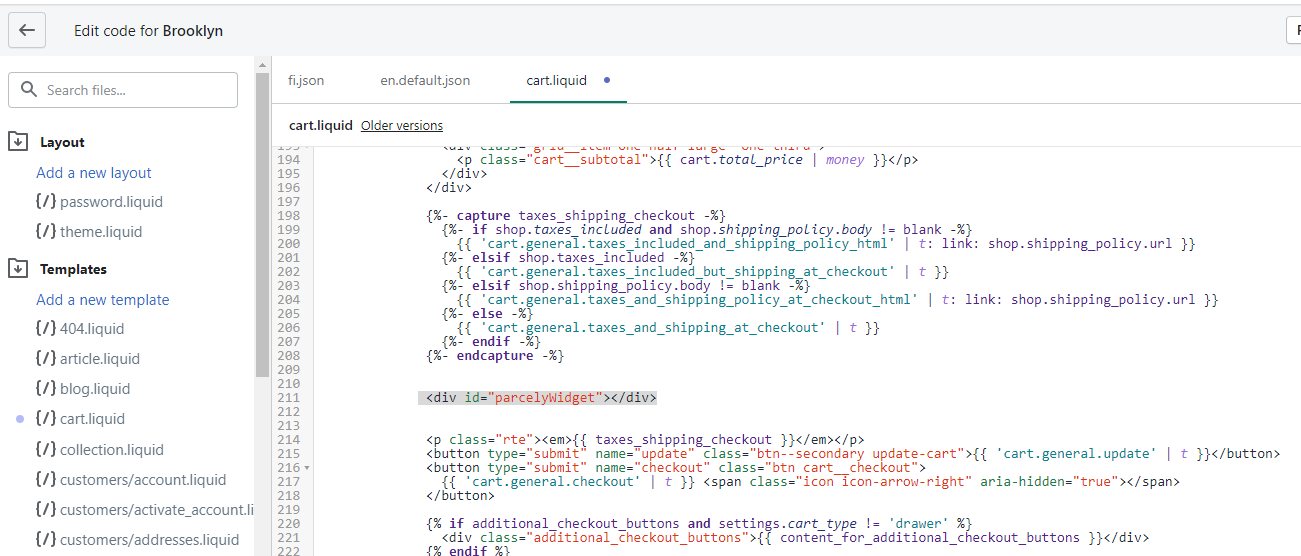
Task: Click line 211 parcelyWidget div code
Action: point(541,398)
